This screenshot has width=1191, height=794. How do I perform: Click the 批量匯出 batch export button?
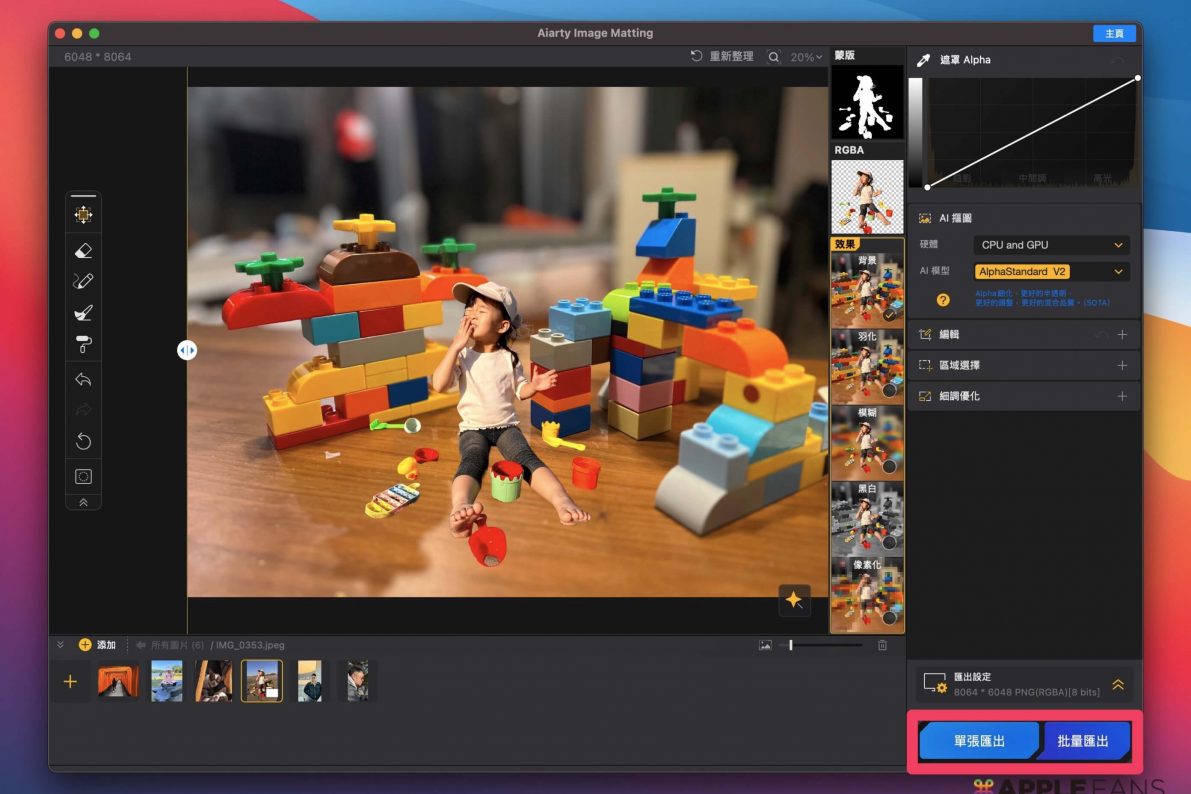(x=1084, y=742)
